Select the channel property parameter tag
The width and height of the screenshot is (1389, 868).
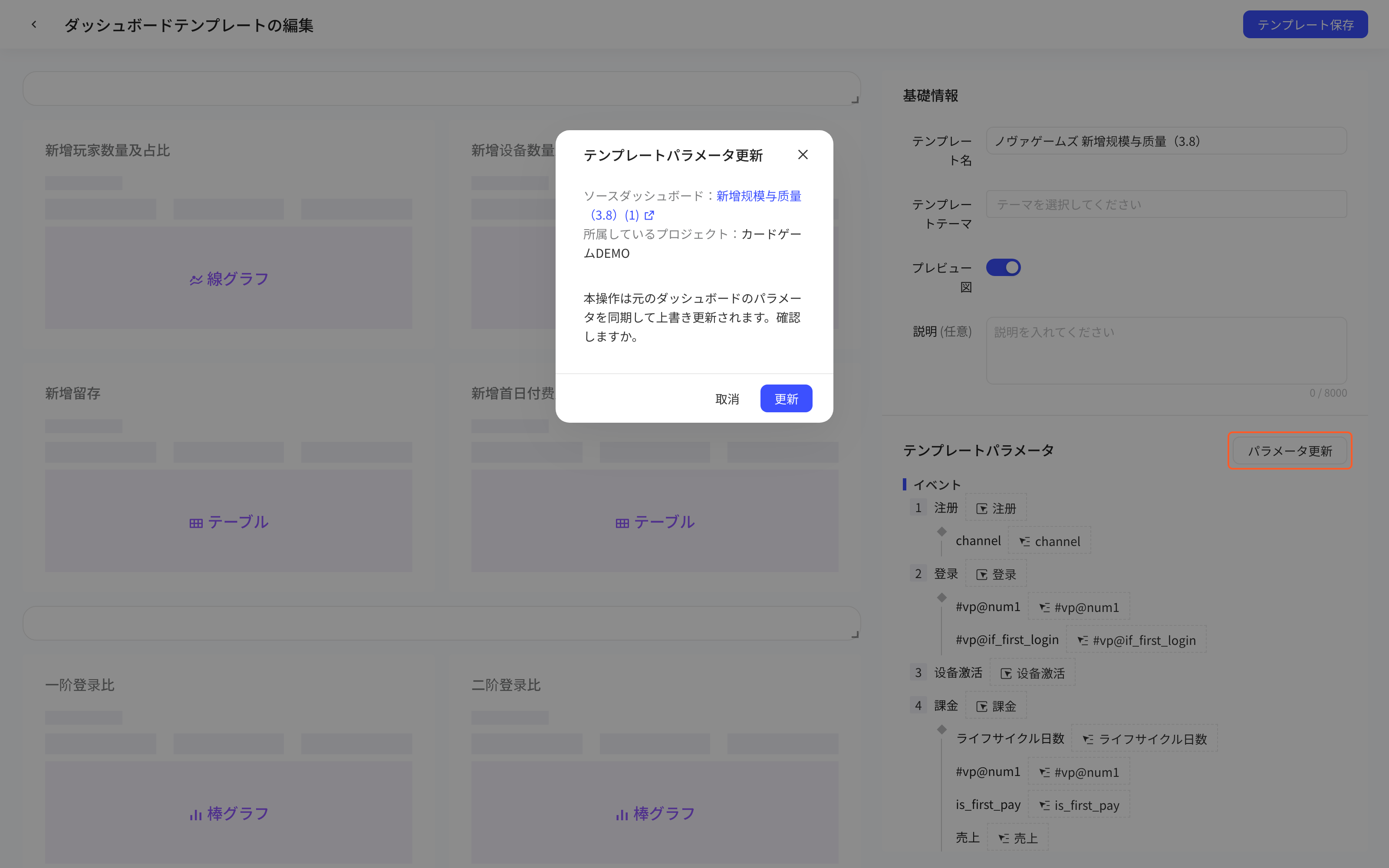(1049, 541)
